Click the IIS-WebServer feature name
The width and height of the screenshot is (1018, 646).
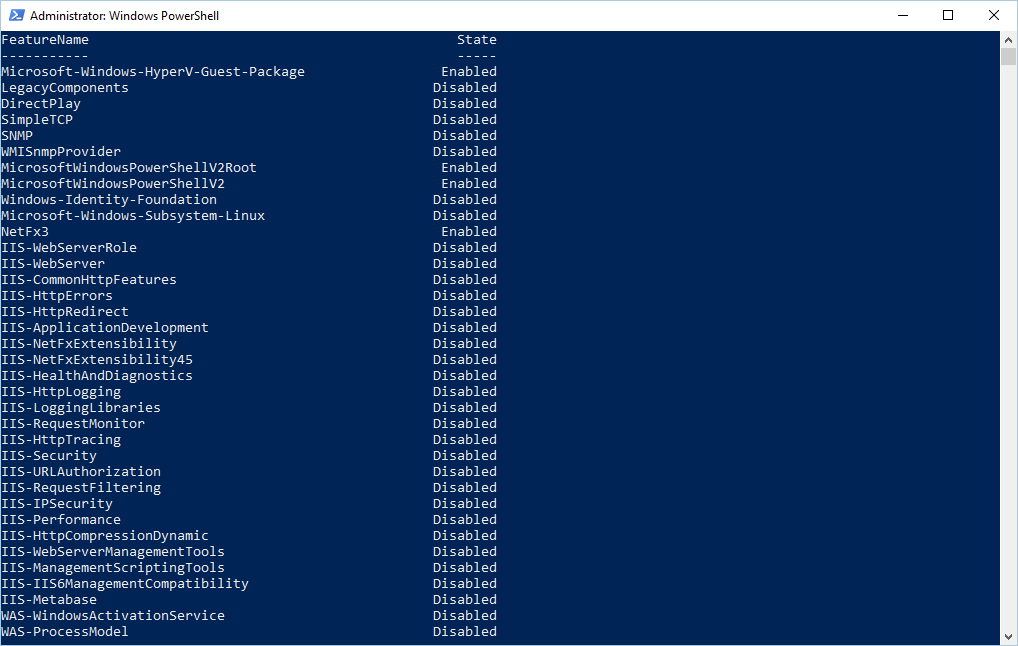tap(53, 264)
